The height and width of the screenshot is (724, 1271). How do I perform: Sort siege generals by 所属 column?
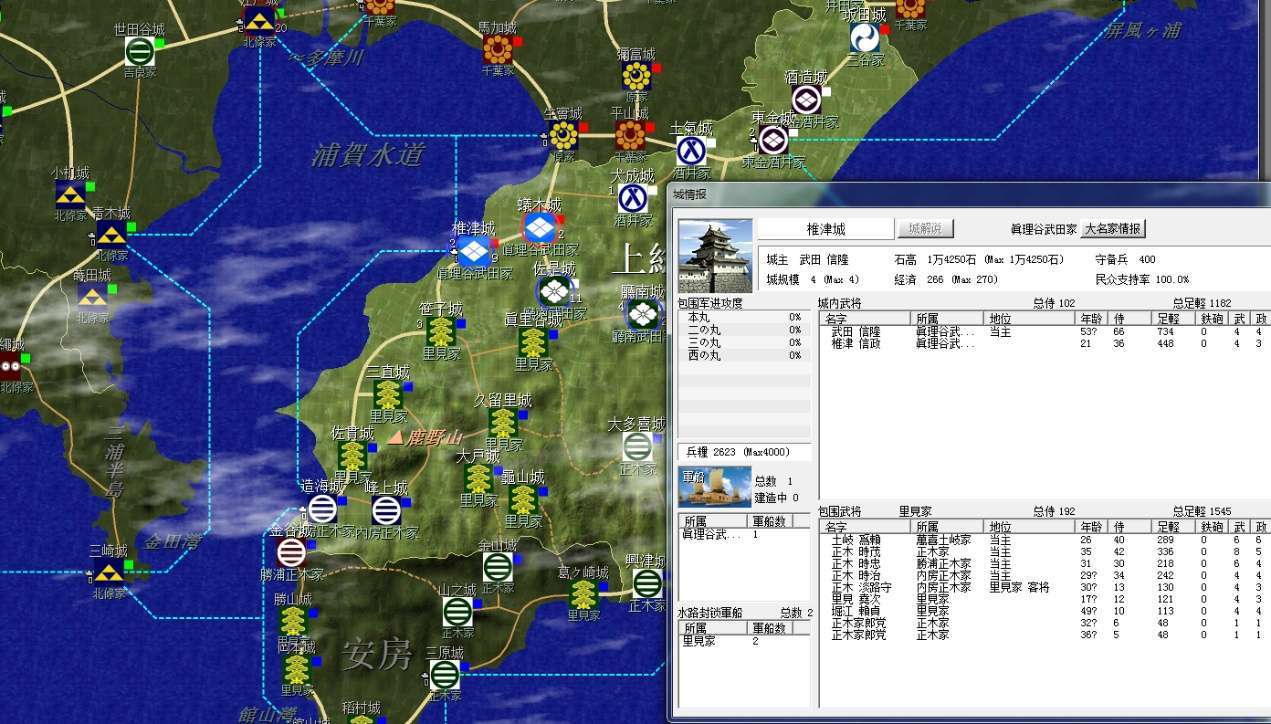click(948, 526)
